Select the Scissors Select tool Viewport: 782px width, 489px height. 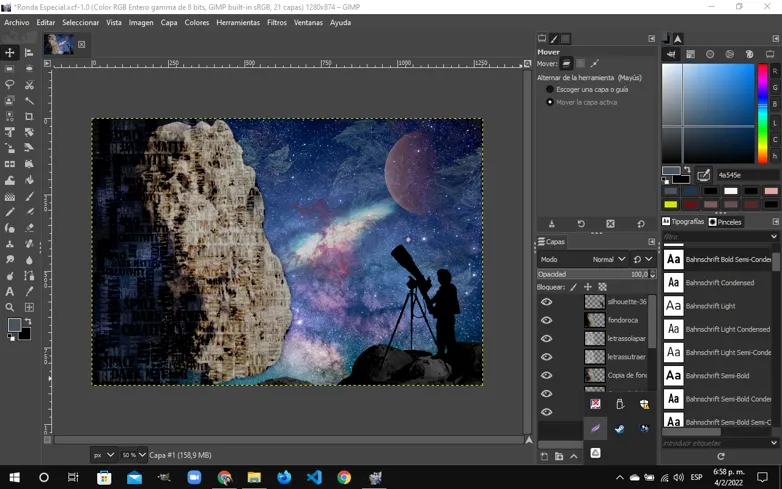pyautogui.click(x=29, y=84)
